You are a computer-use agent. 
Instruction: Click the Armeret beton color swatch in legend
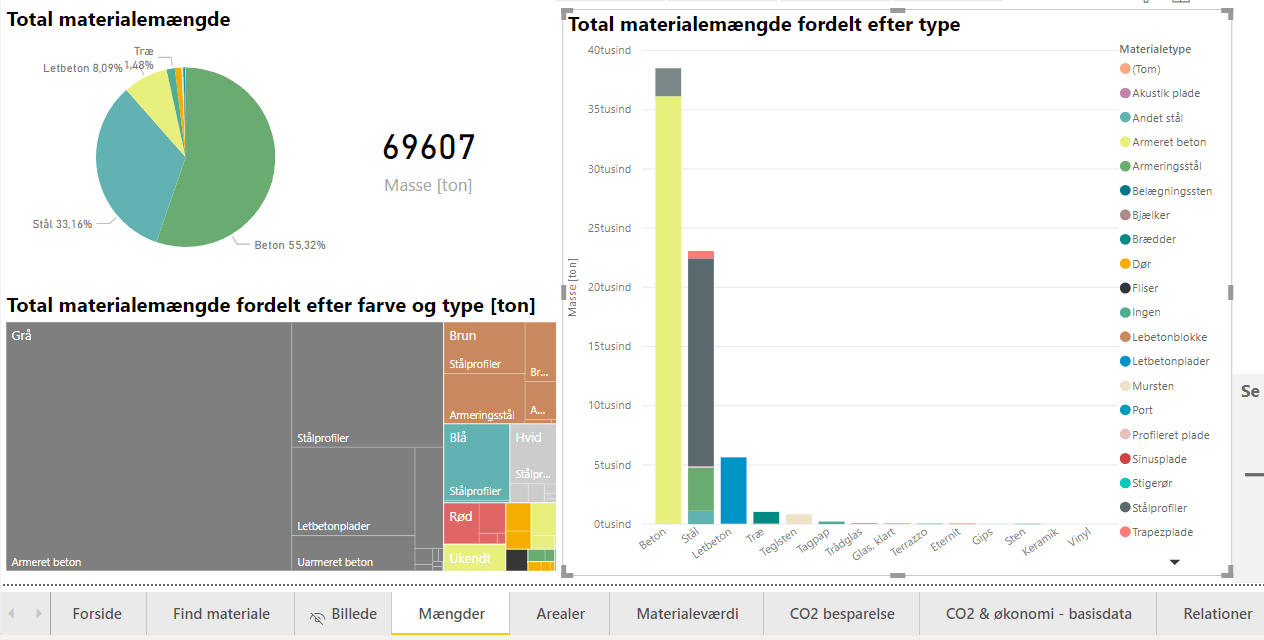1123,141
